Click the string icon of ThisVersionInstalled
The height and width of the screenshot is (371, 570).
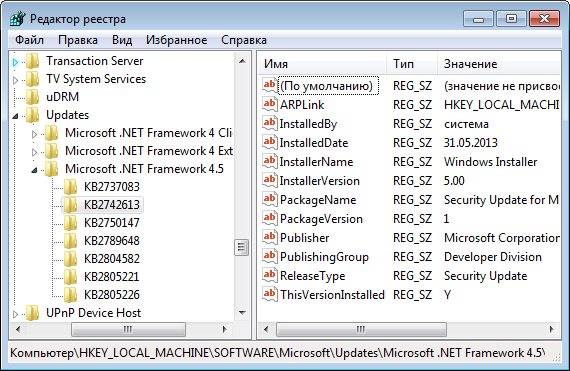click(269, 294)
